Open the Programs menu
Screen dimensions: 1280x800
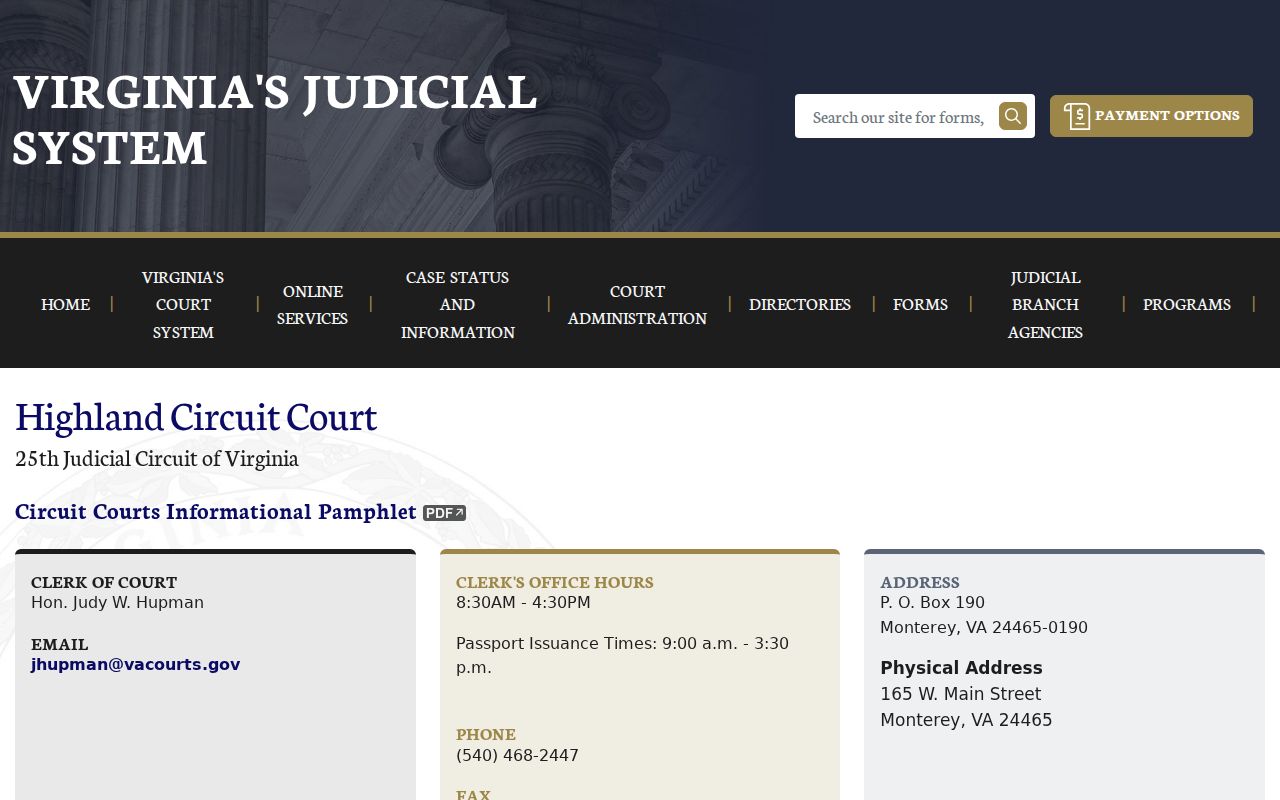click(1187, 304)
